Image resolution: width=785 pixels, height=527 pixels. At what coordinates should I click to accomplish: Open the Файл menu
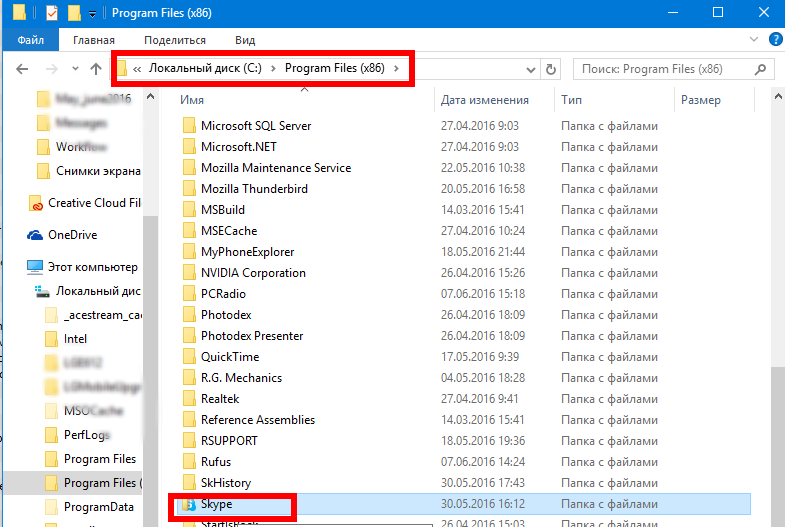30,40
